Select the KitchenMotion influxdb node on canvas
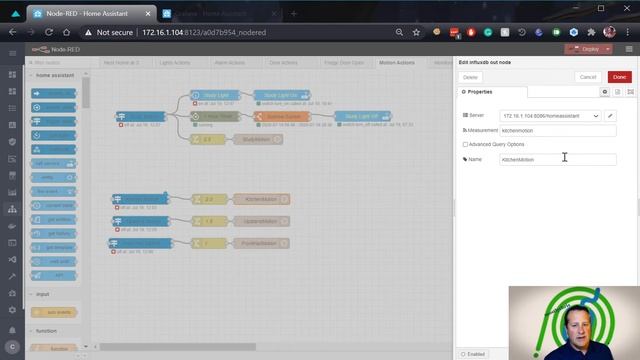This screenshot has width=640, height=360. point(261,199)
